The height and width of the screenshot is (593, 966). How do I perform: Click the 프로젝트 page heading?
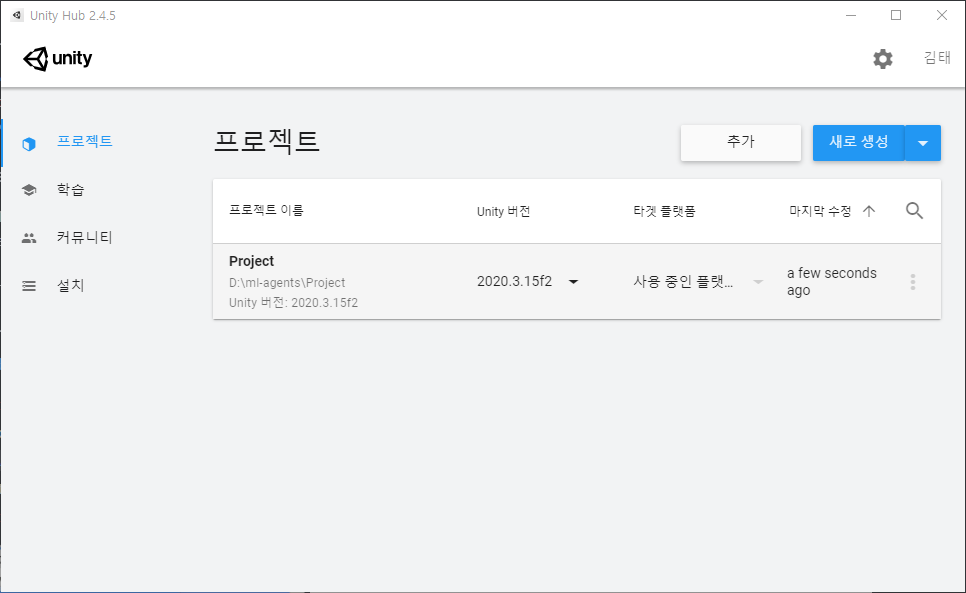tap(266, 141)
